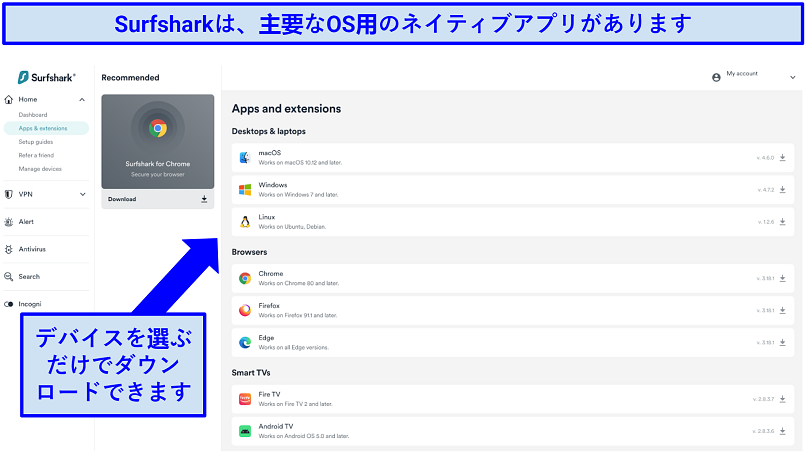Download the Android TV app via arrow icon

[x=782, y=431]
